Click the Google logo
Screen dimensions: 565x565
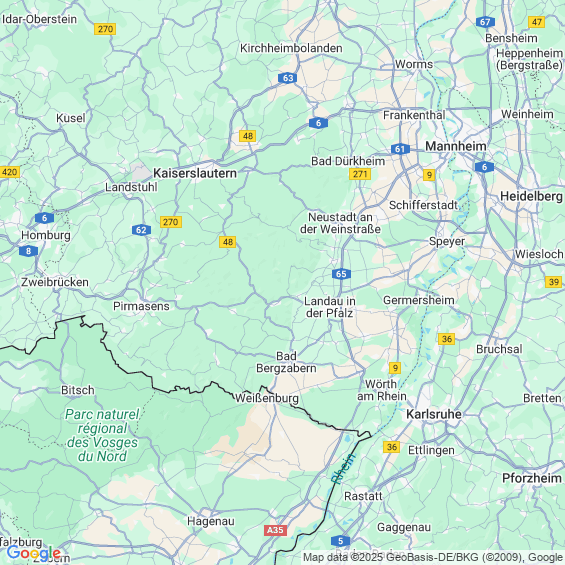(x=34, y=553)
